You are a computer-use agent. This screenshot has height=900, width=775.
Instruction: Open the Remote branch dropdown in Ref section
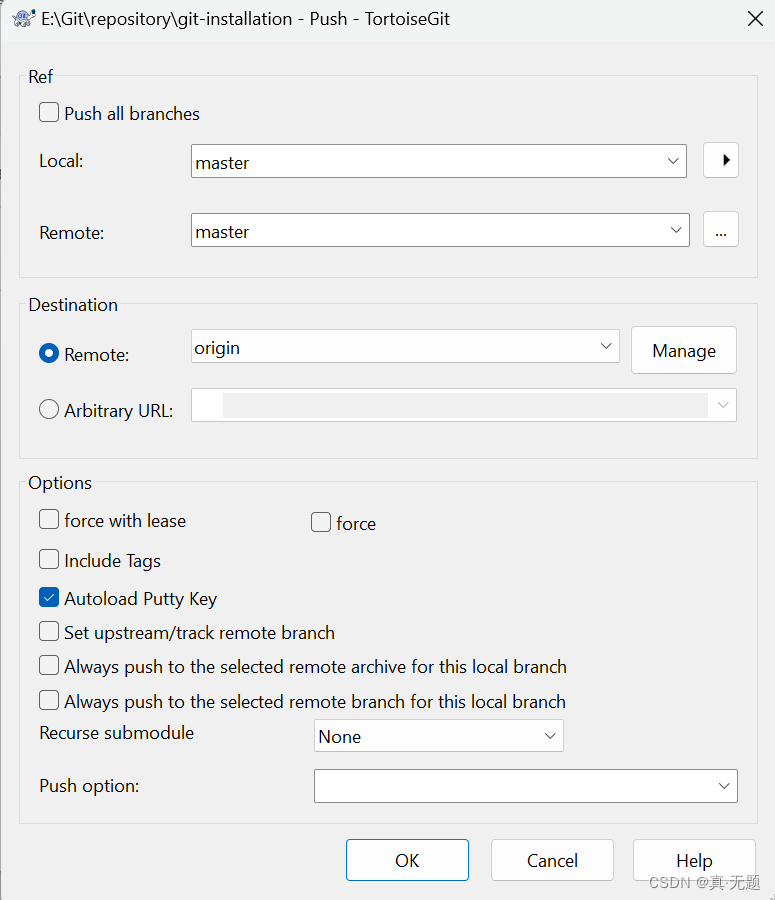676,230
